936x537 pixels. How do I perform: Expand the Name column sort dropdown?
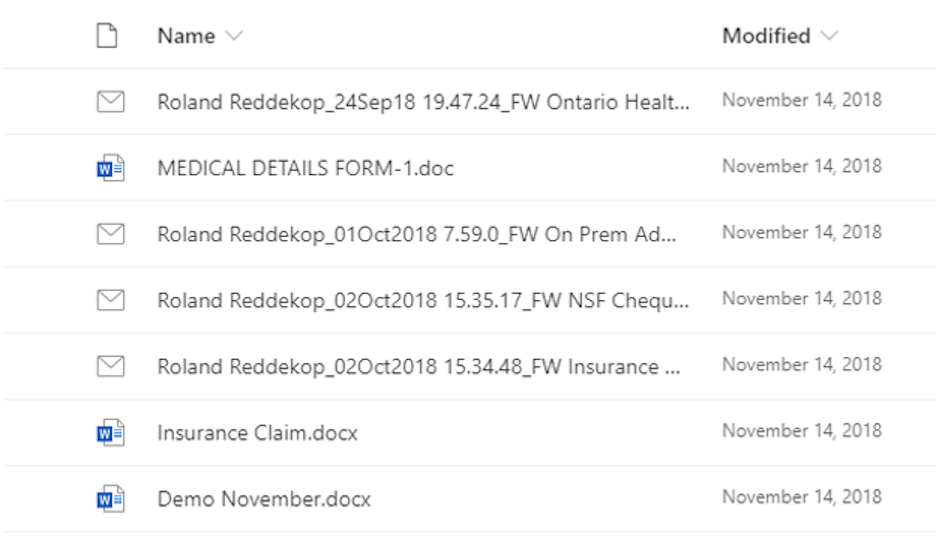pos(235,37)
